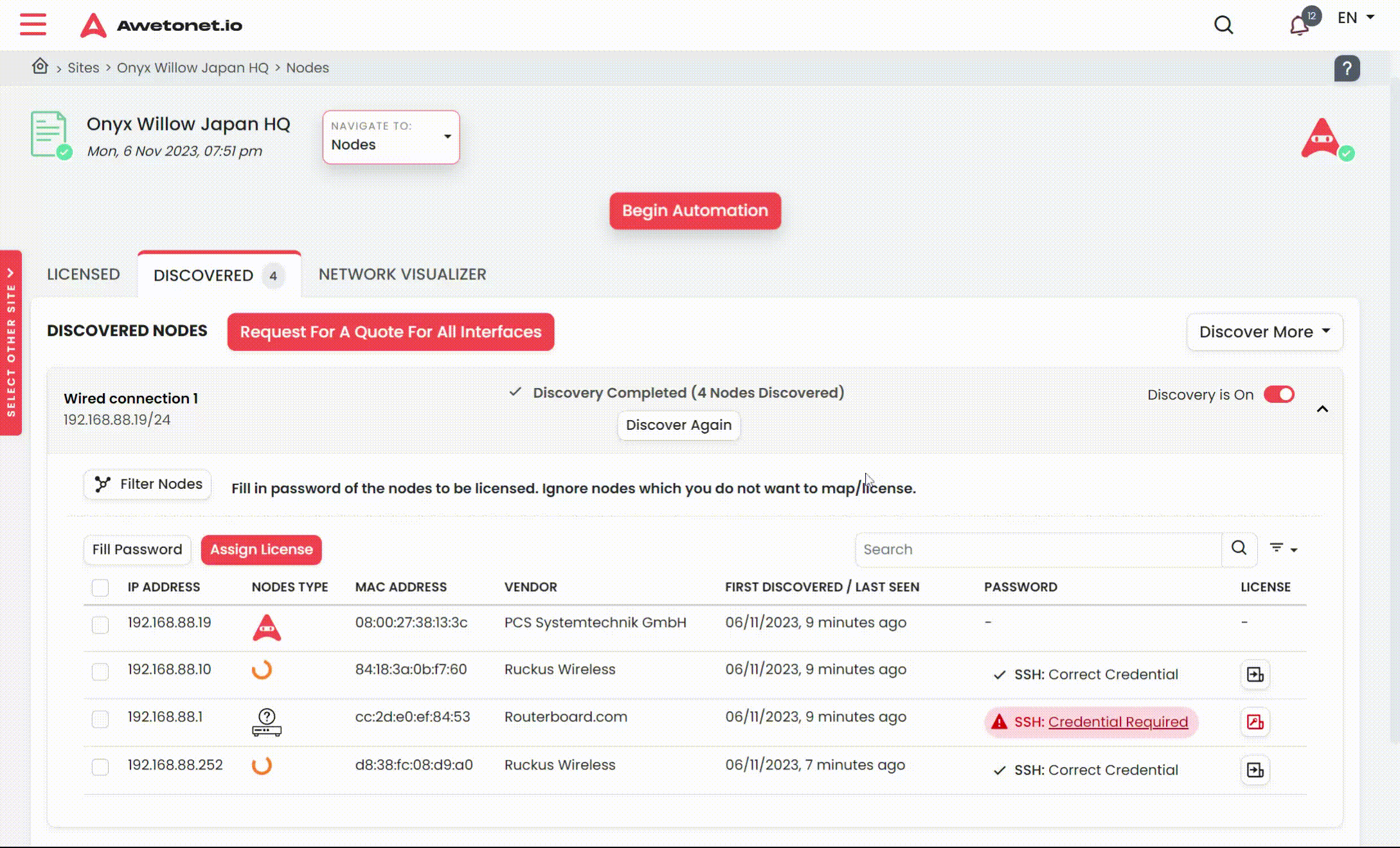Click the Awetonet.io logo
Screen dimensions: 1400x848
[x=161, y=25]
